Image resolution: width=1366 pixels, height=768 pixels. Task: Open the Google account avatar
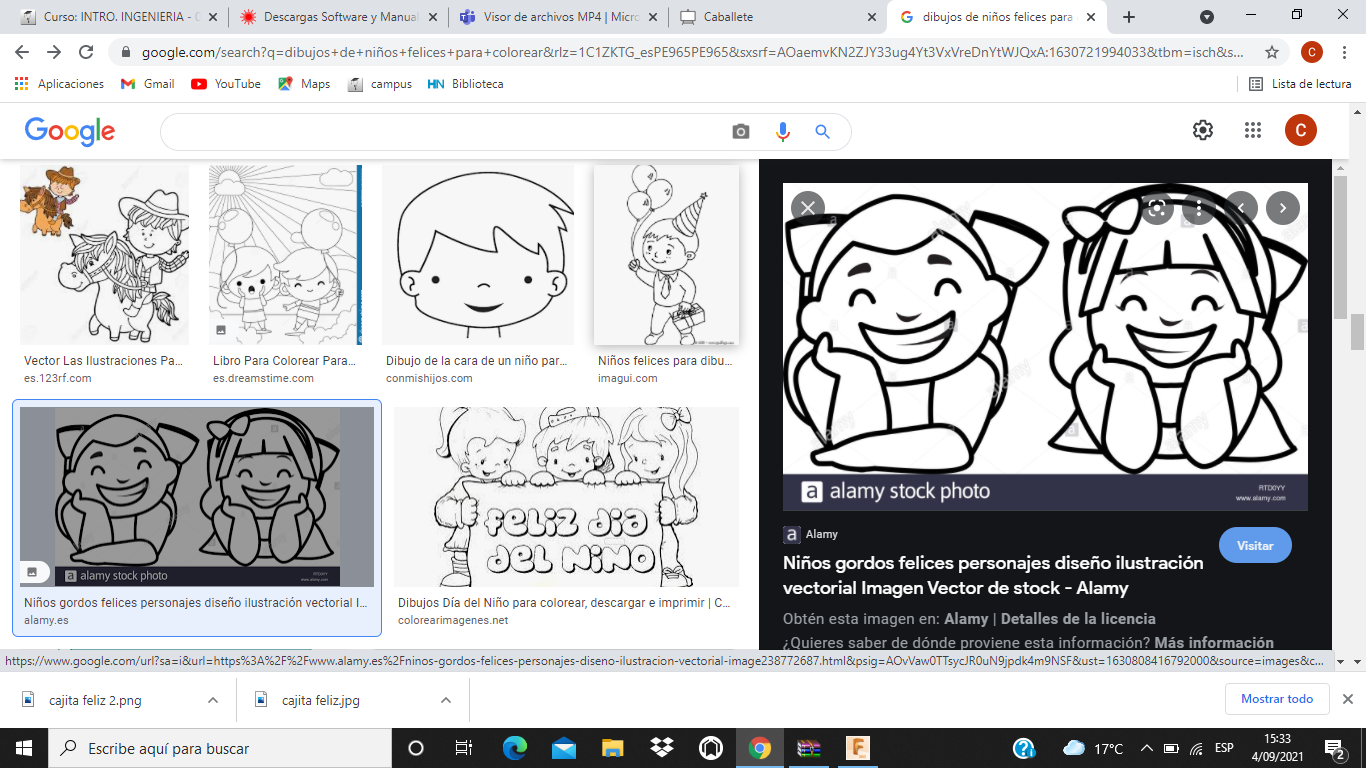tap(1301, 130)
